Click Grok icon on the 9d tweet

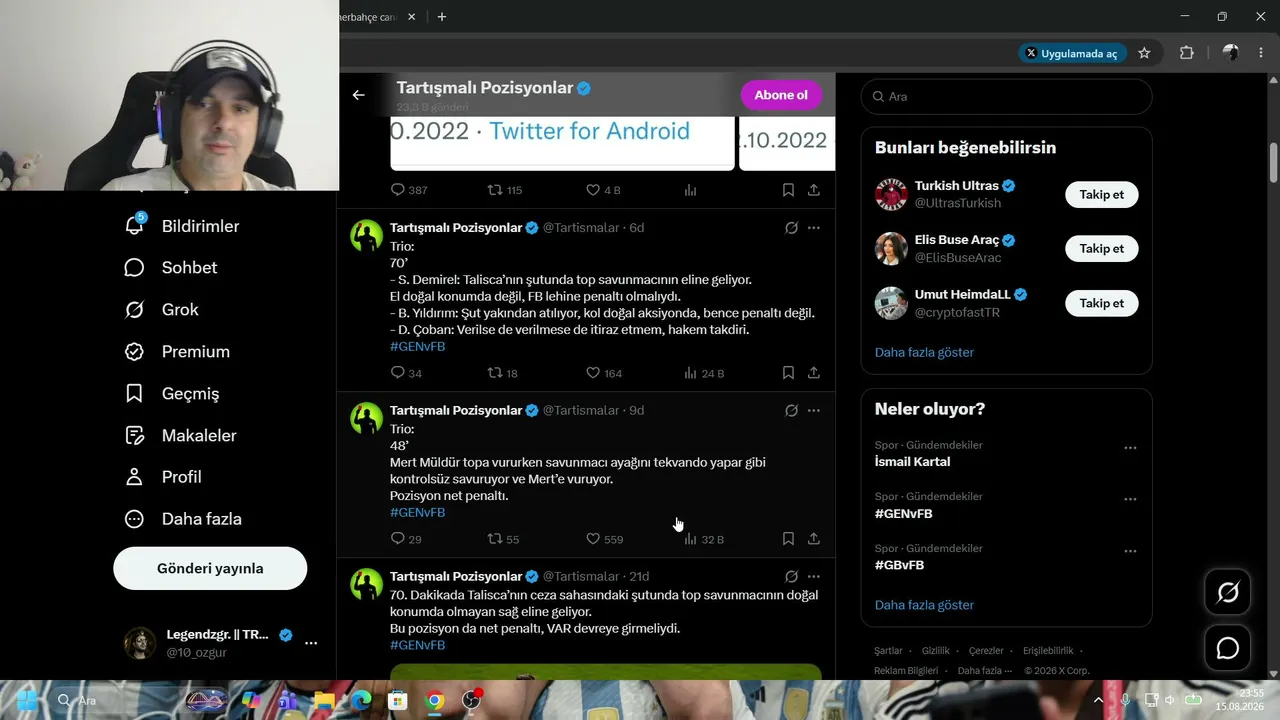pyautogui.click(x=791, y=411)
